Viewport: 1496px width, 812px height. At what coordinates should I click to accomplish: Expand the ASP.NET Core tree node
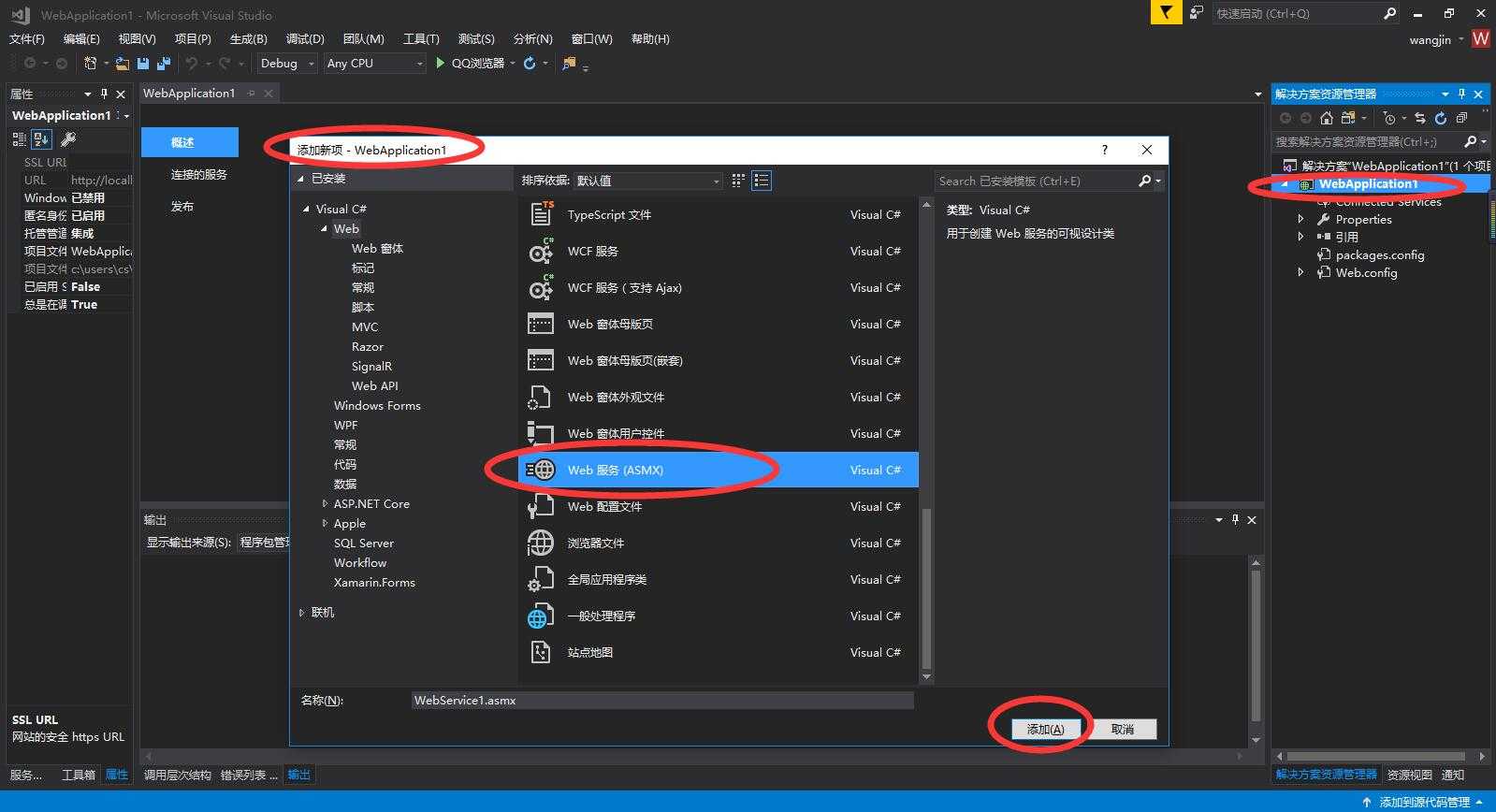[x=325, y=503]
